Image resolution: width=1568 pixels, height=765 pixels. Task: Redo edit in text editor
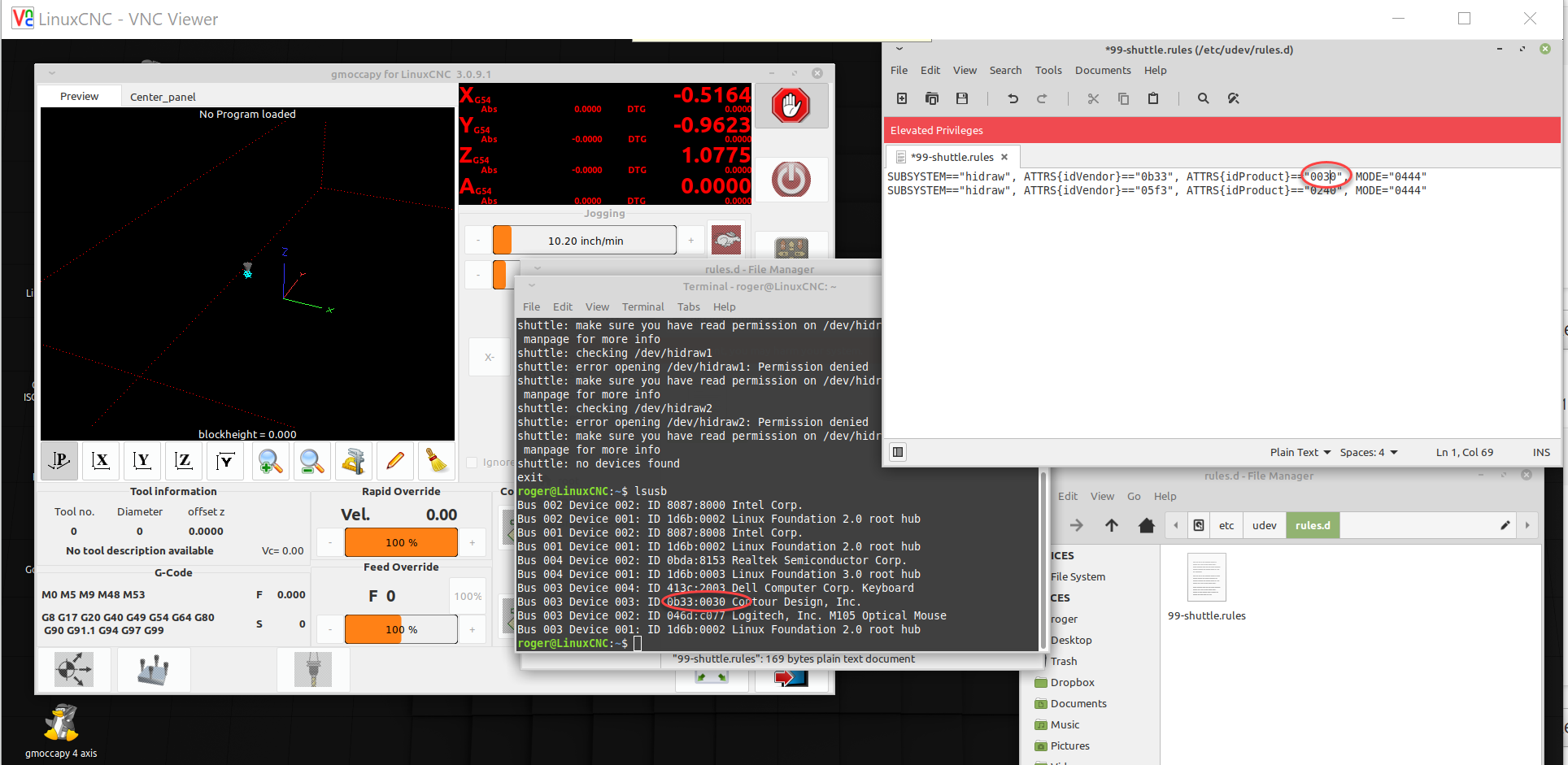(1042, 98)
